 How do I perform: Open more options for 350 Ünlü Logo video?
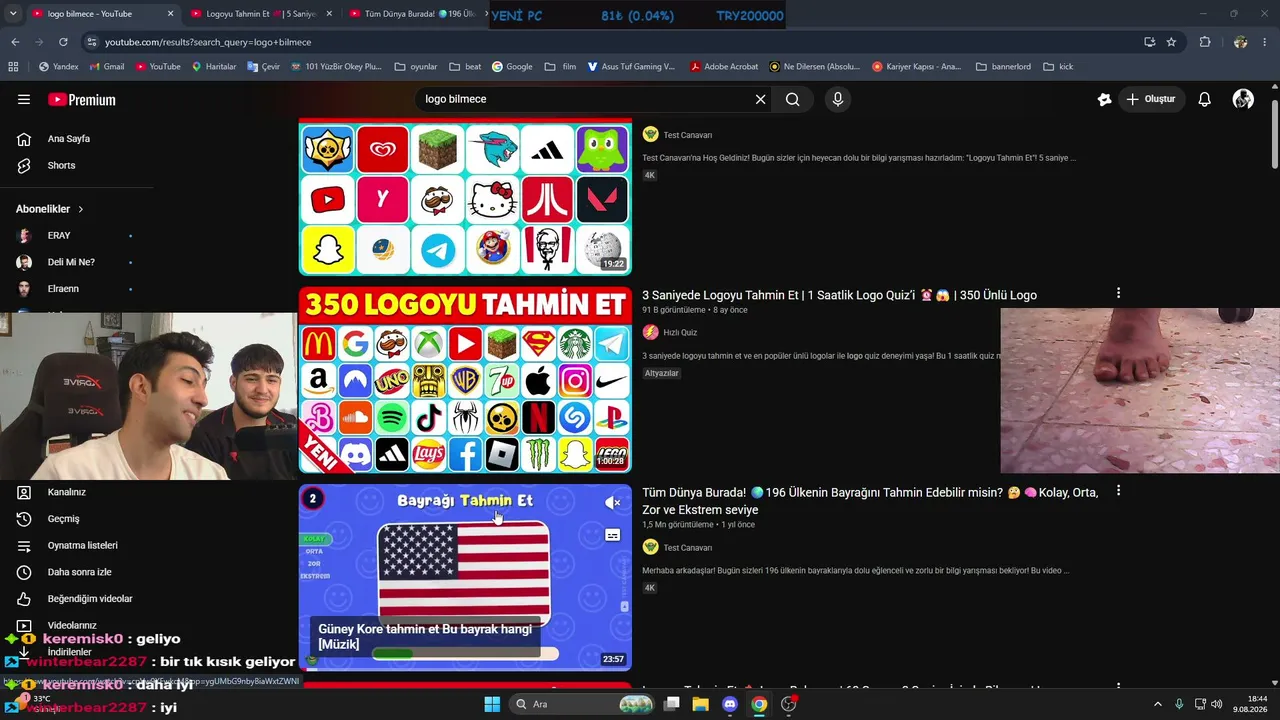pyautogui.click(x=1118, y=293)
